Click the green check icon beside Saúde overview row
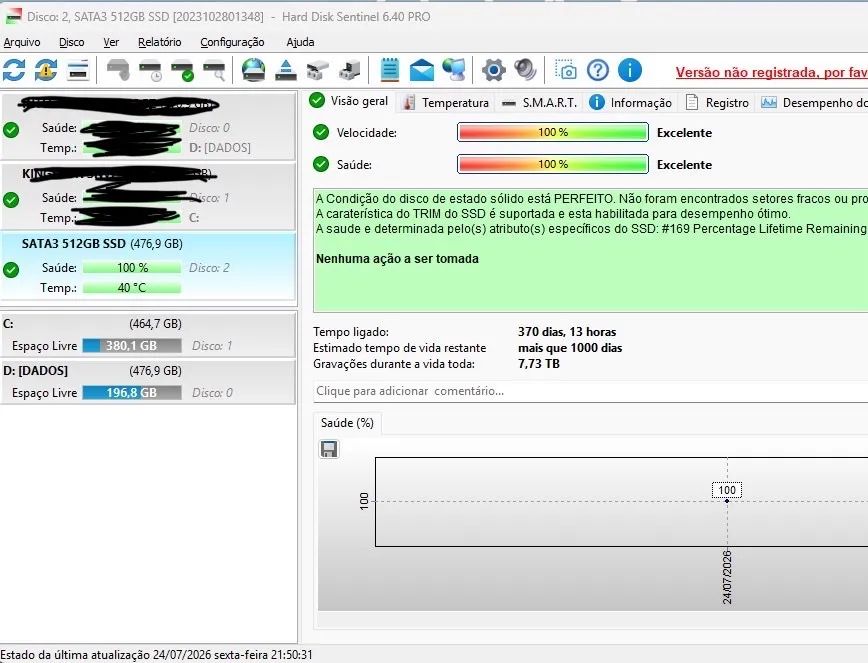 (x=321, y=164)
